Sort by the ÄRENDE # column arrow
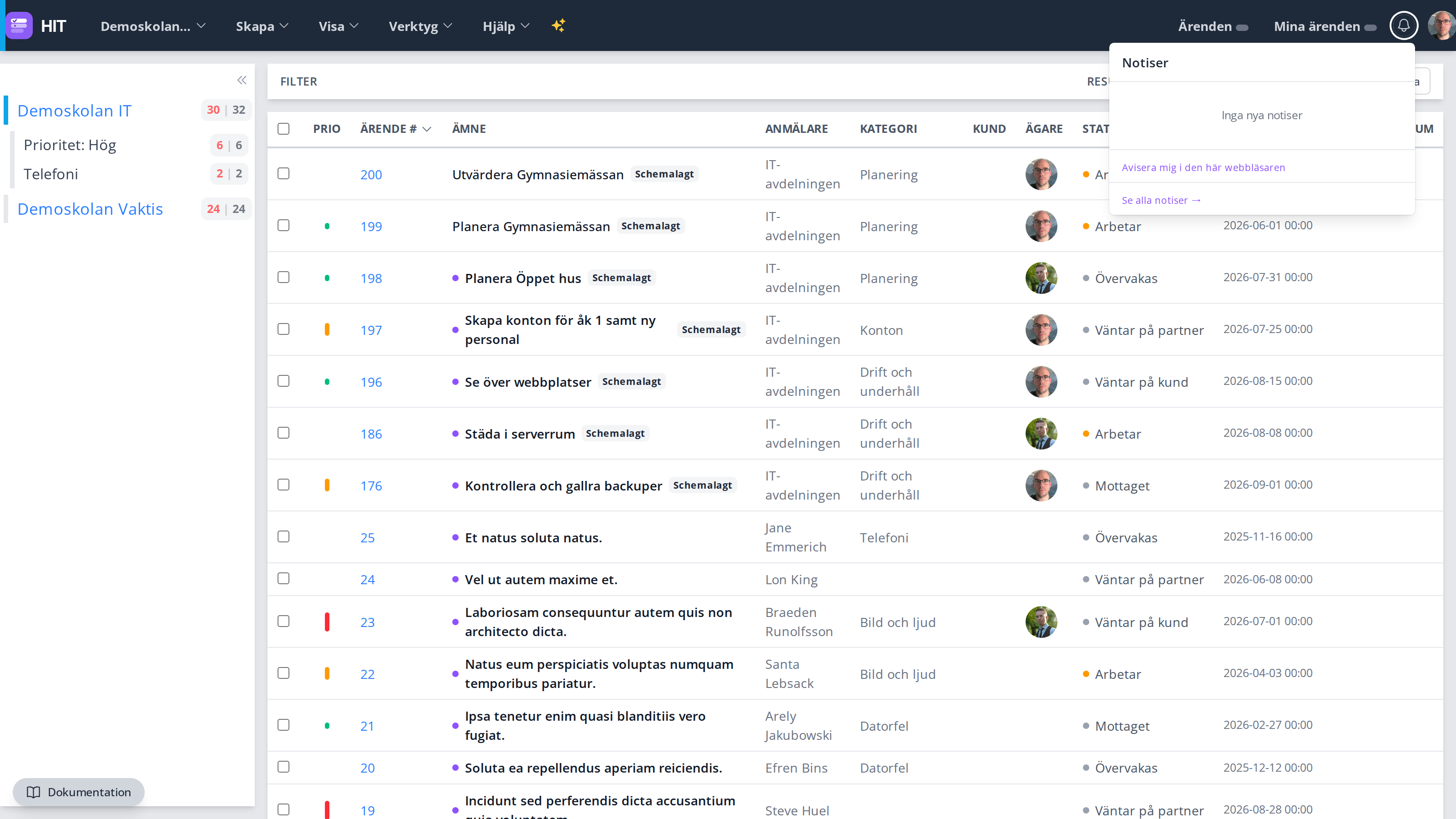 coord(427,129)
